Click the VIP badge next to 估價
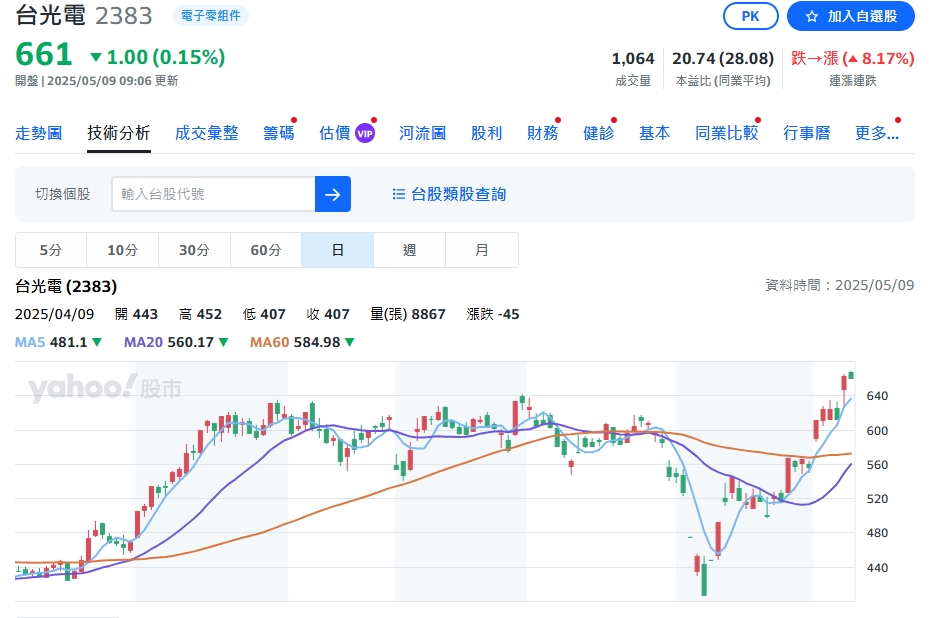The image size is (946, 618). tap(365, 133)
